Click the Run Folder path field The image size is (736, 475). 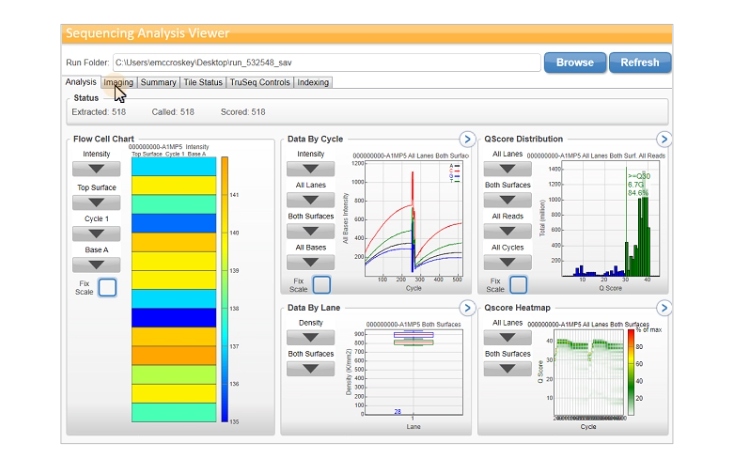[325, 62]
